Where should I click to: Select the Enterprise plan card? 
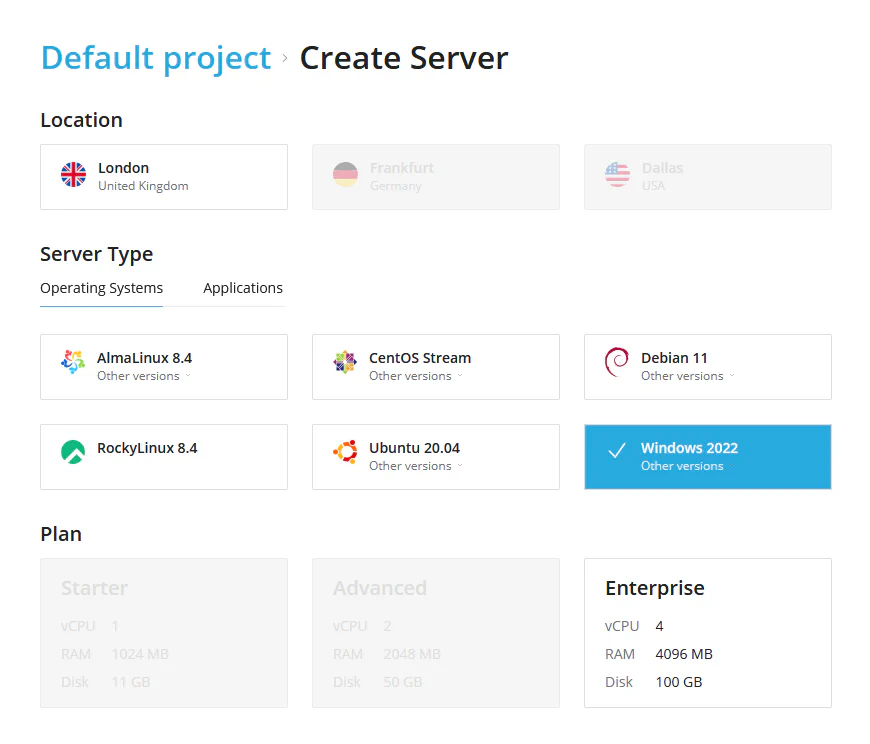click(x=707, y=632)
